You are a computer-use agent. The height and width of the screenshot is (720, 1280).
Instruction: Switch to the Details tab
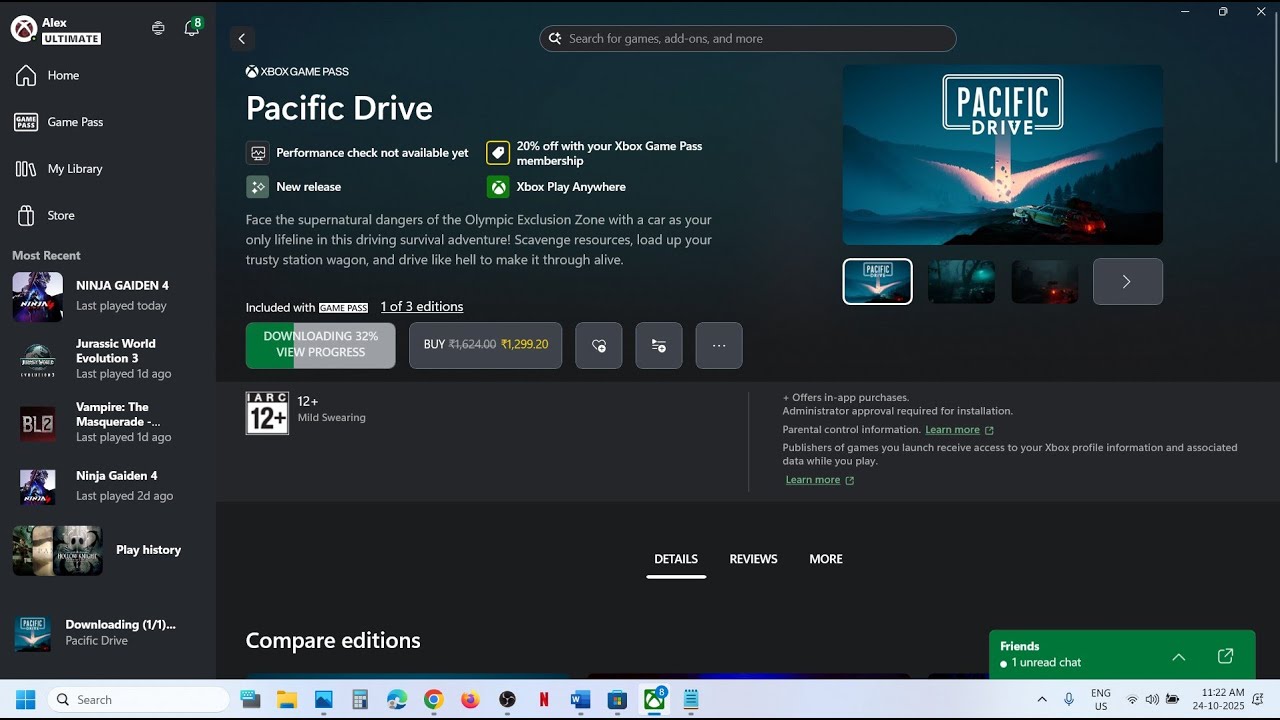[x=676, y=559]
